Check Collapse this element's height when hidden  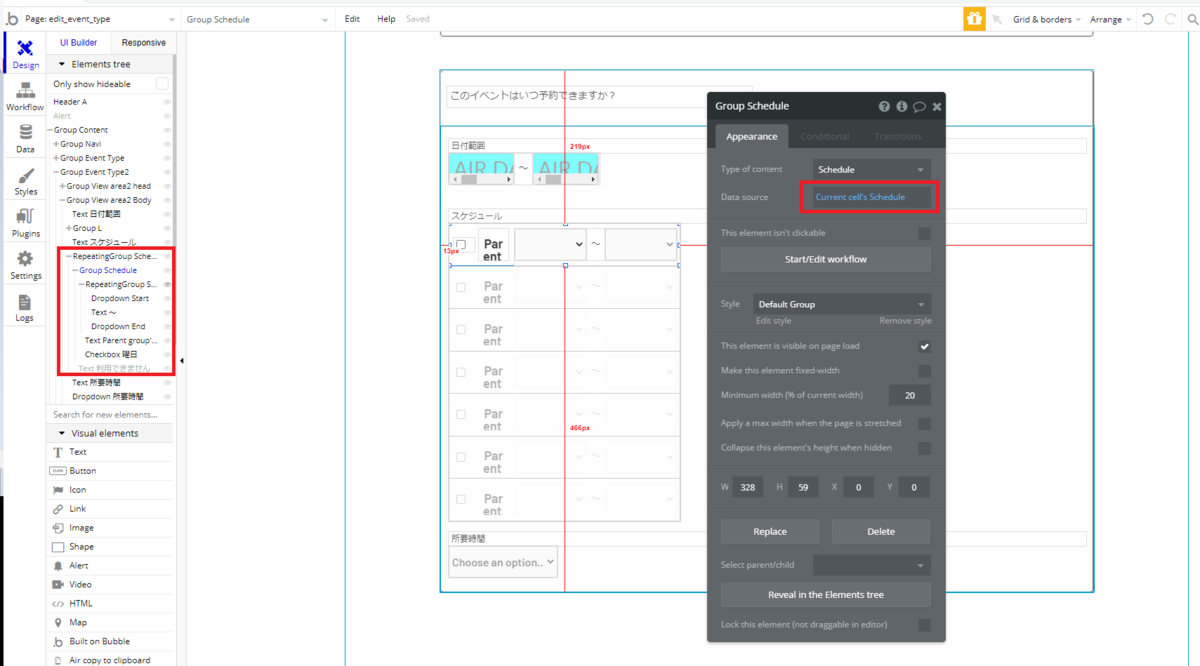(x=925, y=448)
